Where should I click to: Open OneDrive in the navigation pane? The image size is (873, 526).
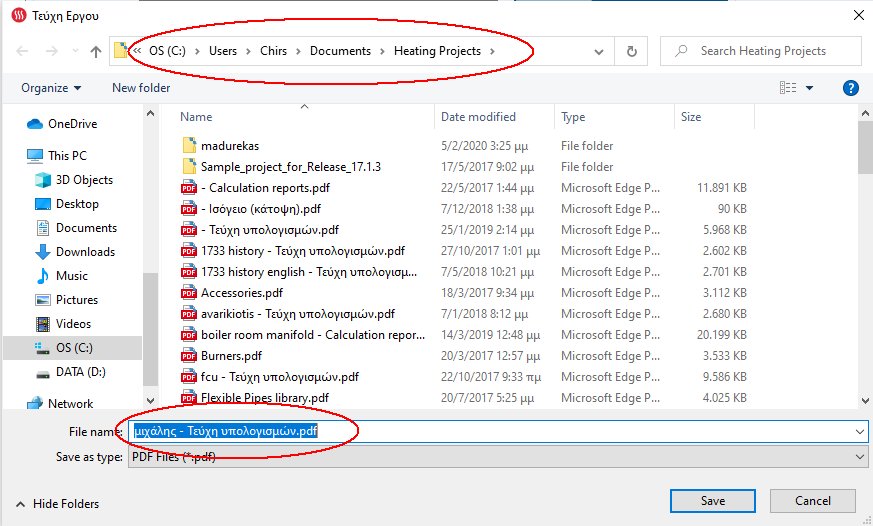(x=72, y=124)
